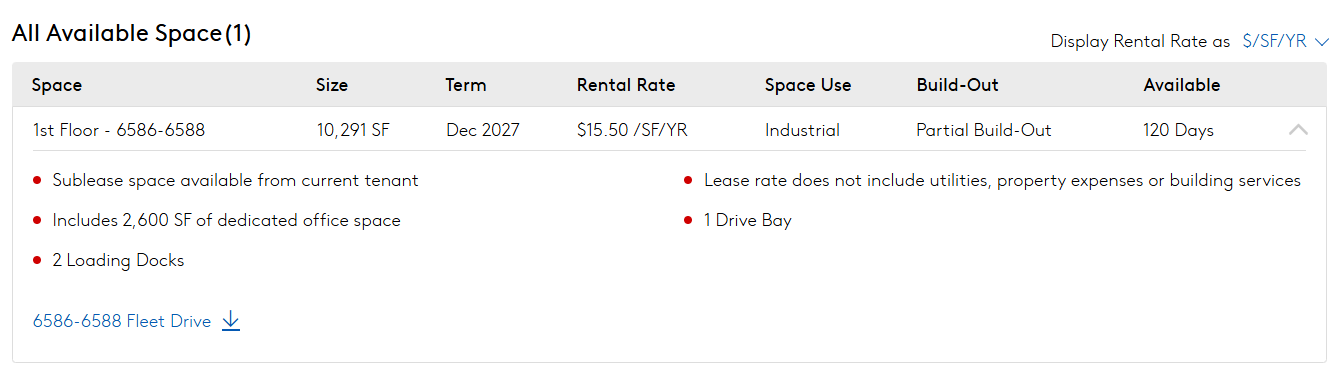Click the Available column header
The height and width of the screenshot is (371, 1338).
click(x=1182, y=85)
